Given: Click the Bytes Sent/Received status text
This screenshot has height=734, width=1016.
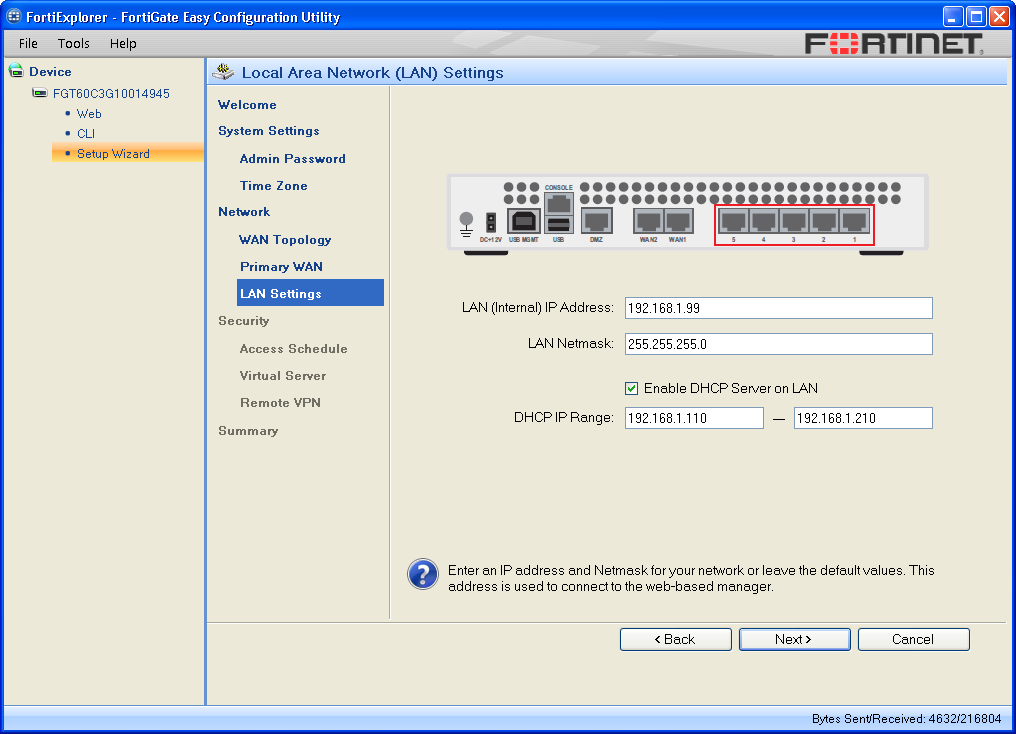Looking at the screenshot, I should tap(906, 718).
